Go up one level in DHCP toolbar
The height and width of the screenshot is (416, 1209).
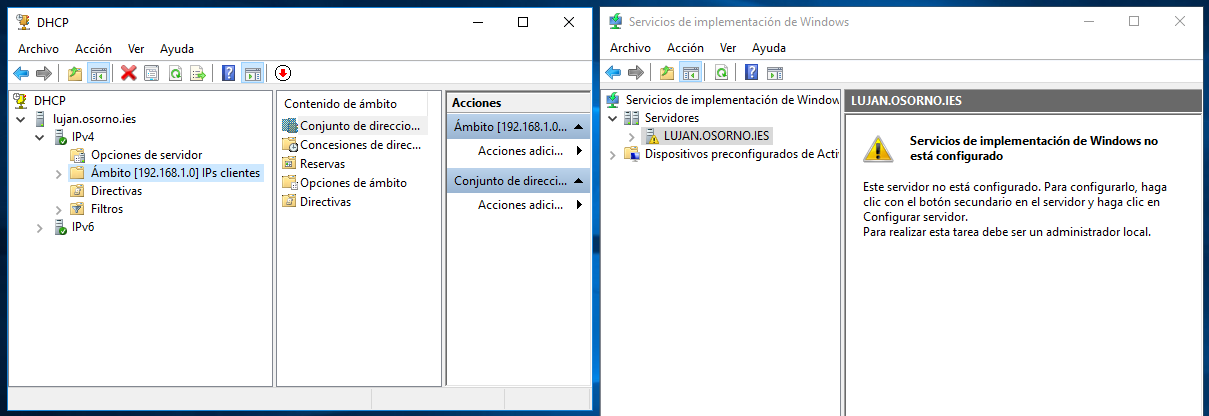(x=75, y=73)
